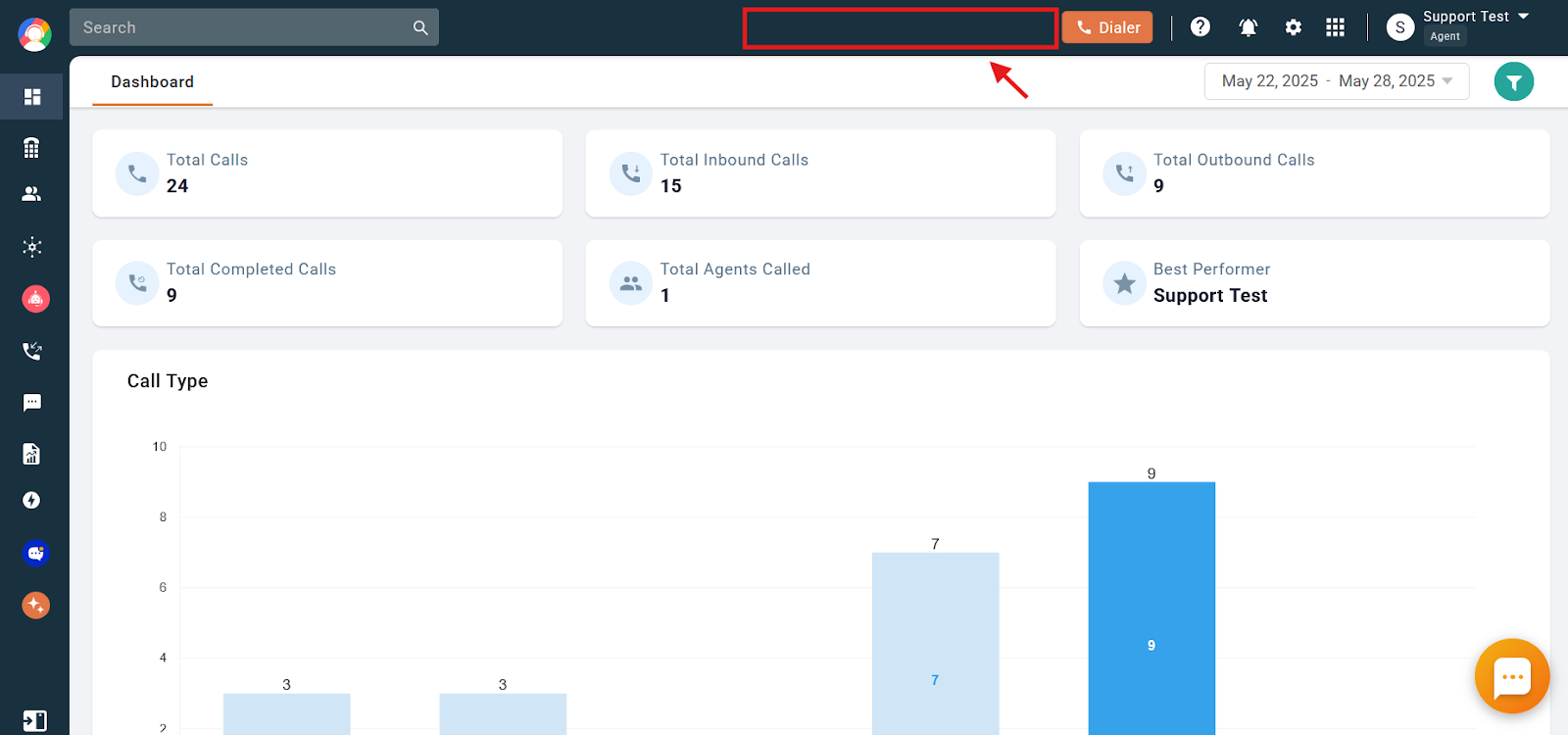Open the settings gear icon
1568x735 pixels.
[1294, 27]
